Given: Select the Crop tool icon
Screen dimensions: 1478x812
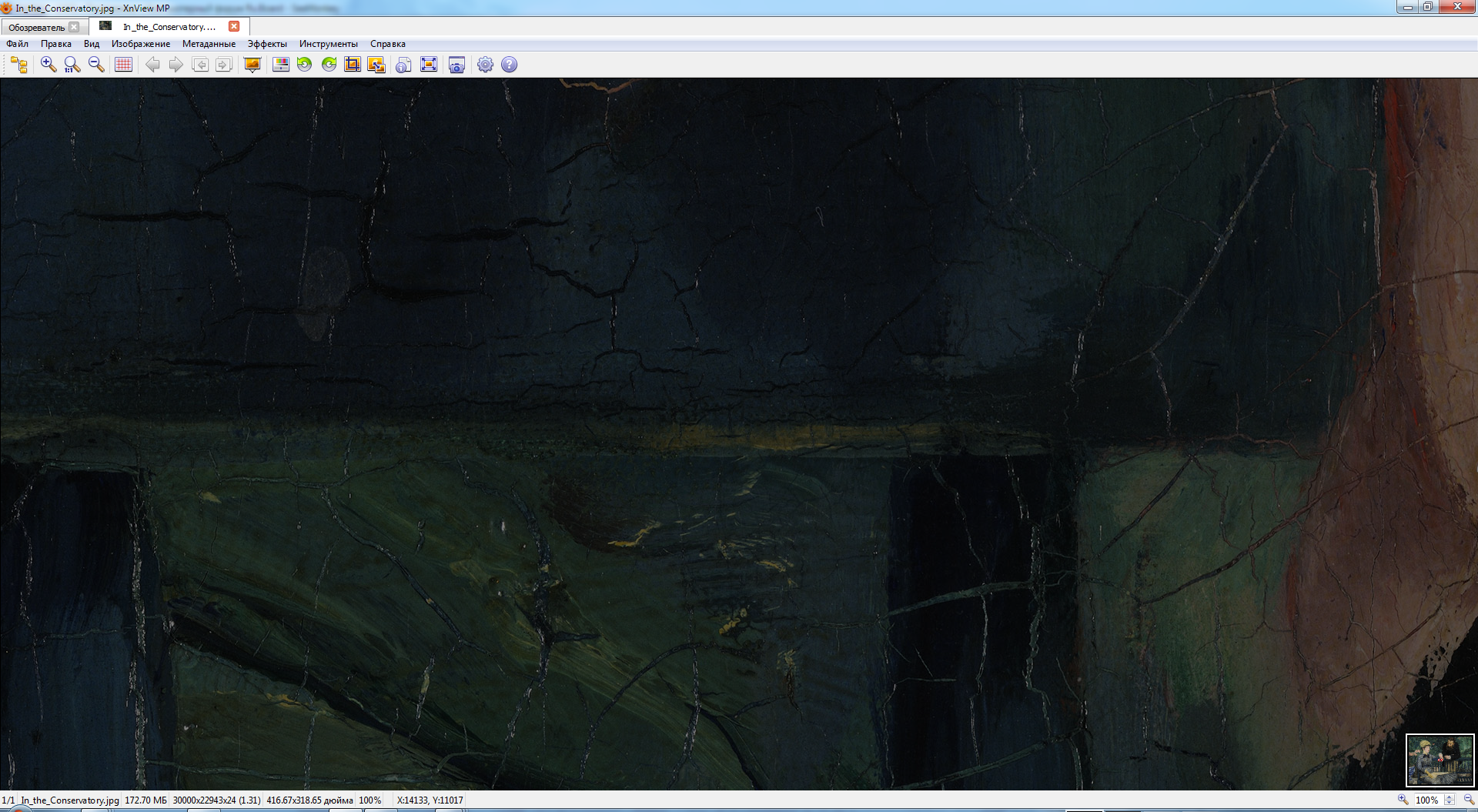Looking at the screenshot, I should coord(353,65).
